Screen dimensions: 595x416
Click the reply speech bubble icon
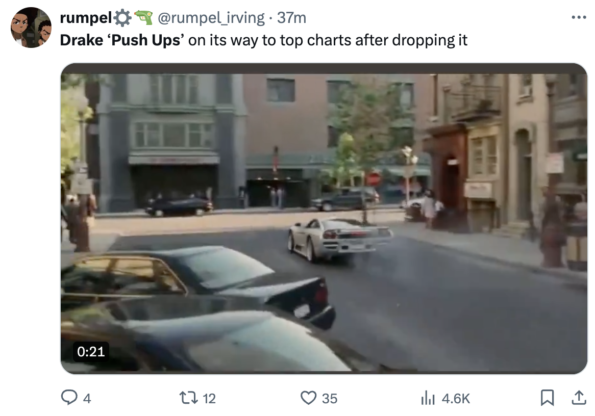[69, 397]
